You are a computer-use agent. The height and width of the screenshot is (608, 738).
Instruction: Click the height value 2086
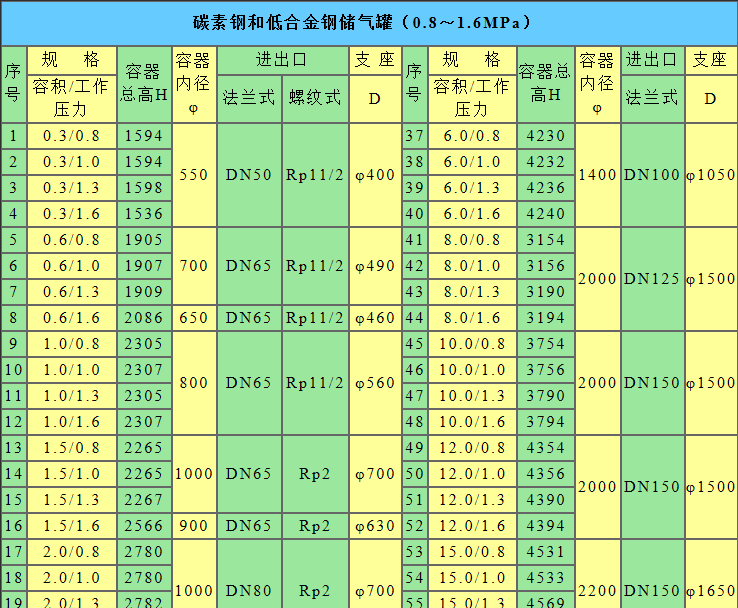144,318
